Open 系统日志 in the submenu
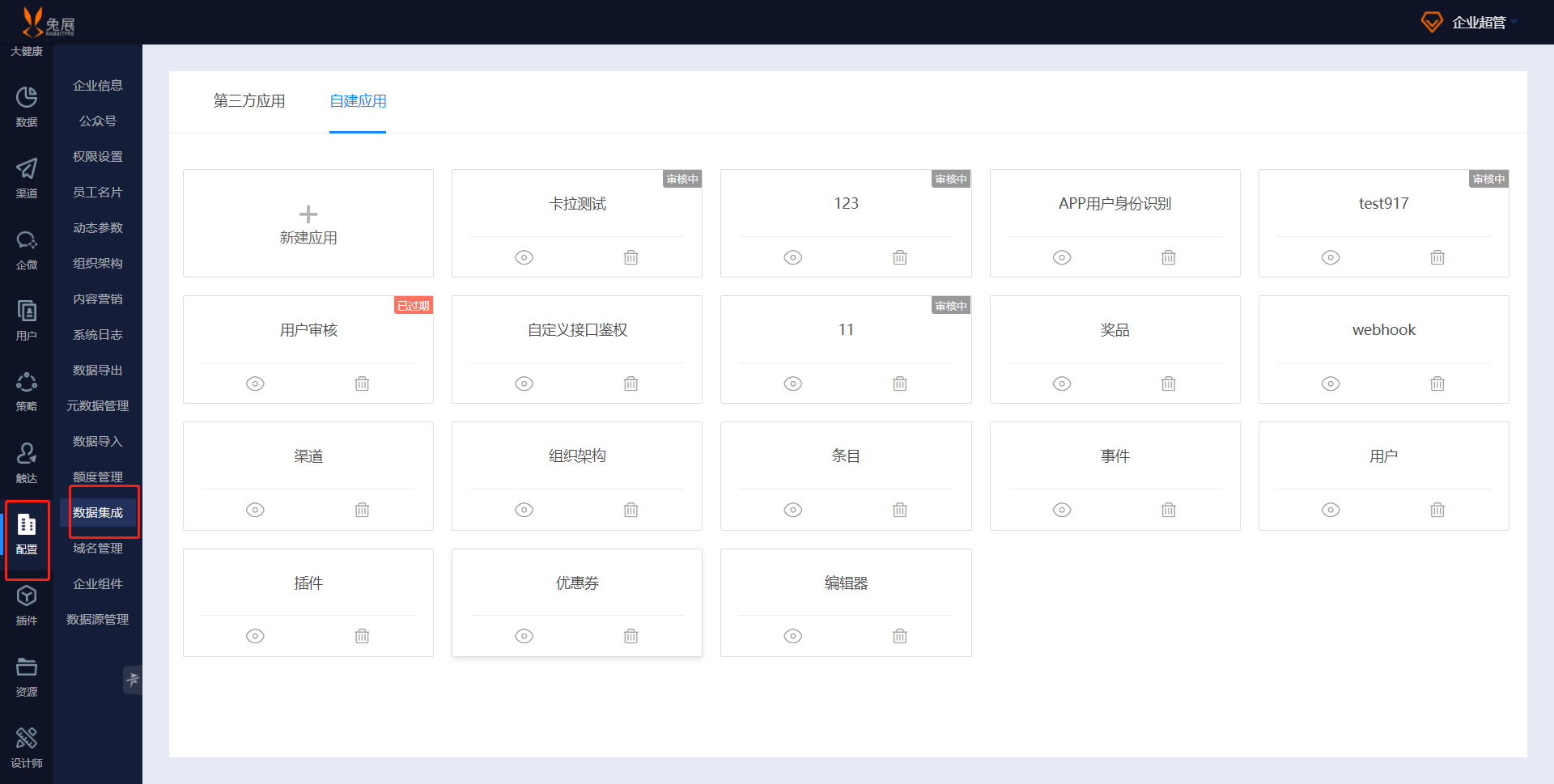This screenshot has width=1554, height=784. coord(98,334)
